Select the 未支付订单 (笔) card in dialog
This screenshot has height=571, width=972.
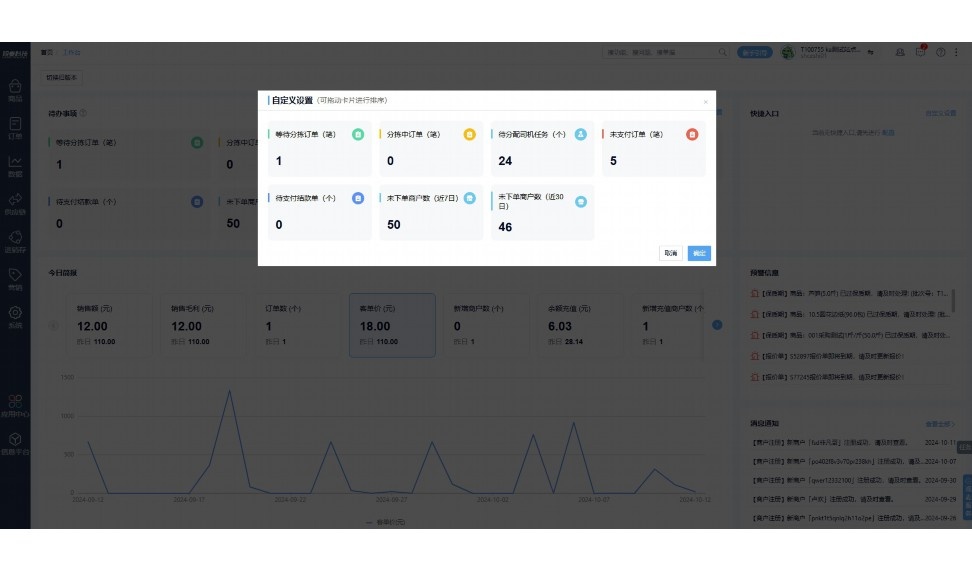653,149
